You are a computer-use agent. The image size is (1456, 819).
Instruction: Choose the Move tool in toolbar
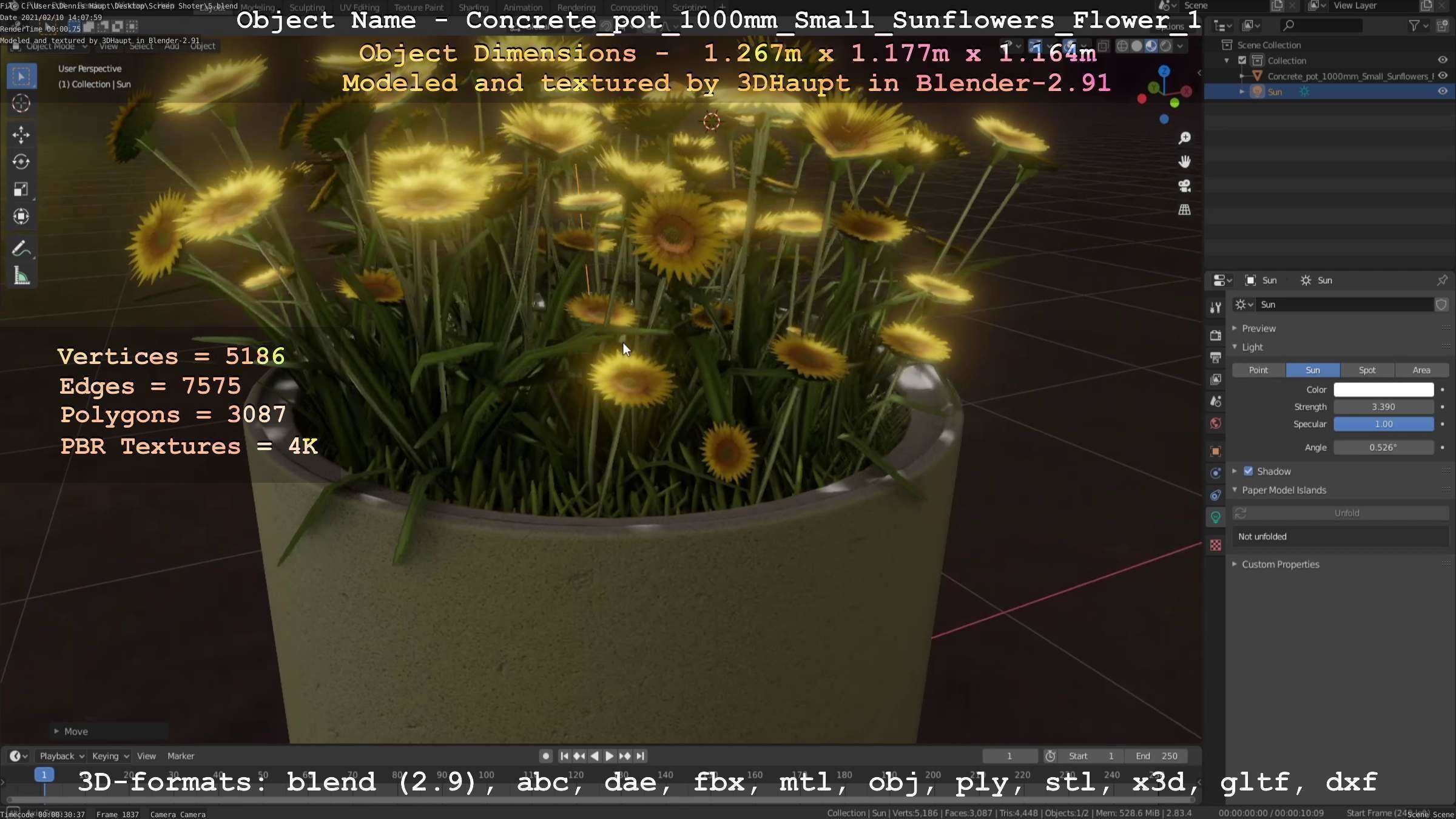(x=21, y=135)
